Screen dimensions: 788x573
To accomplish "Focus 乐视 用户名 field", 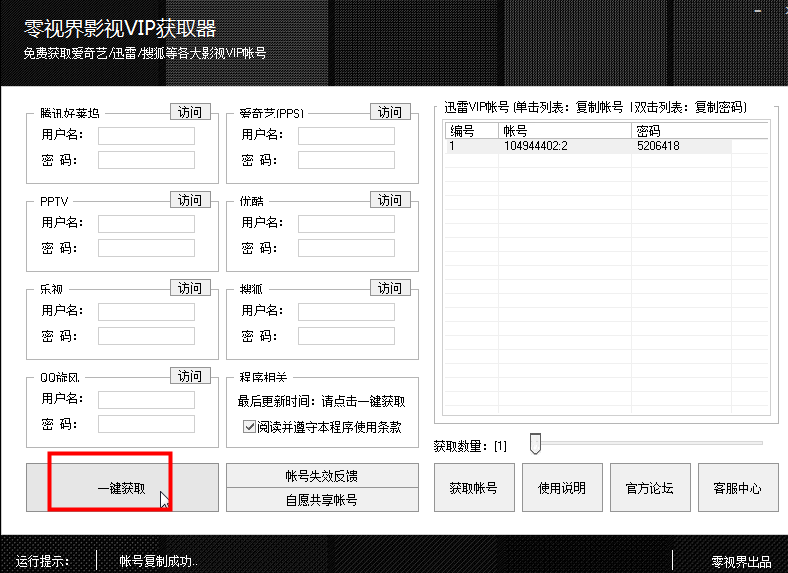I will point(146,312).
